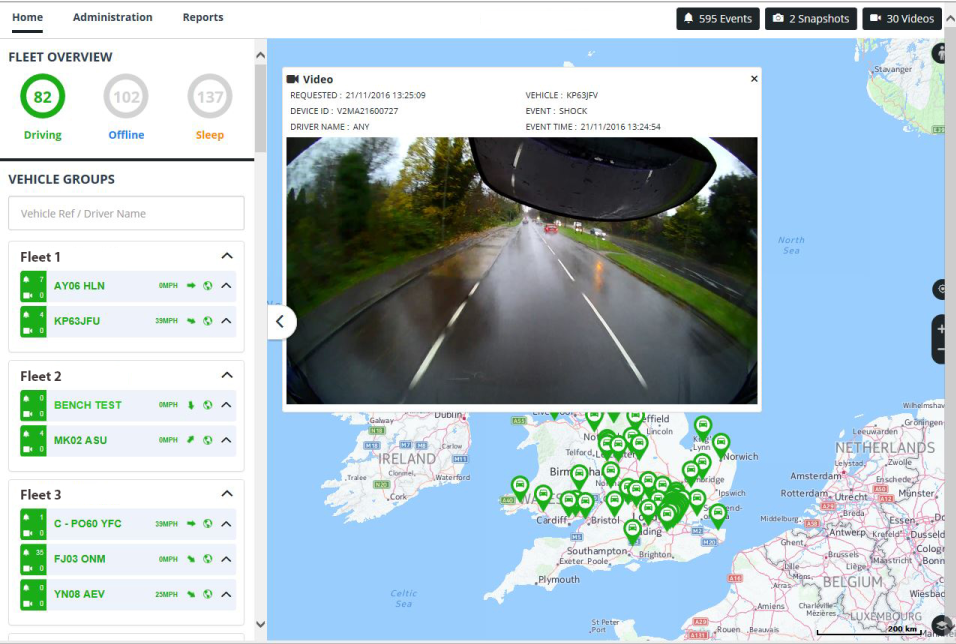View the 30 Videos collection
This screenshot has width=956, height=644.
pyautogui.click(x=903, y=18)
